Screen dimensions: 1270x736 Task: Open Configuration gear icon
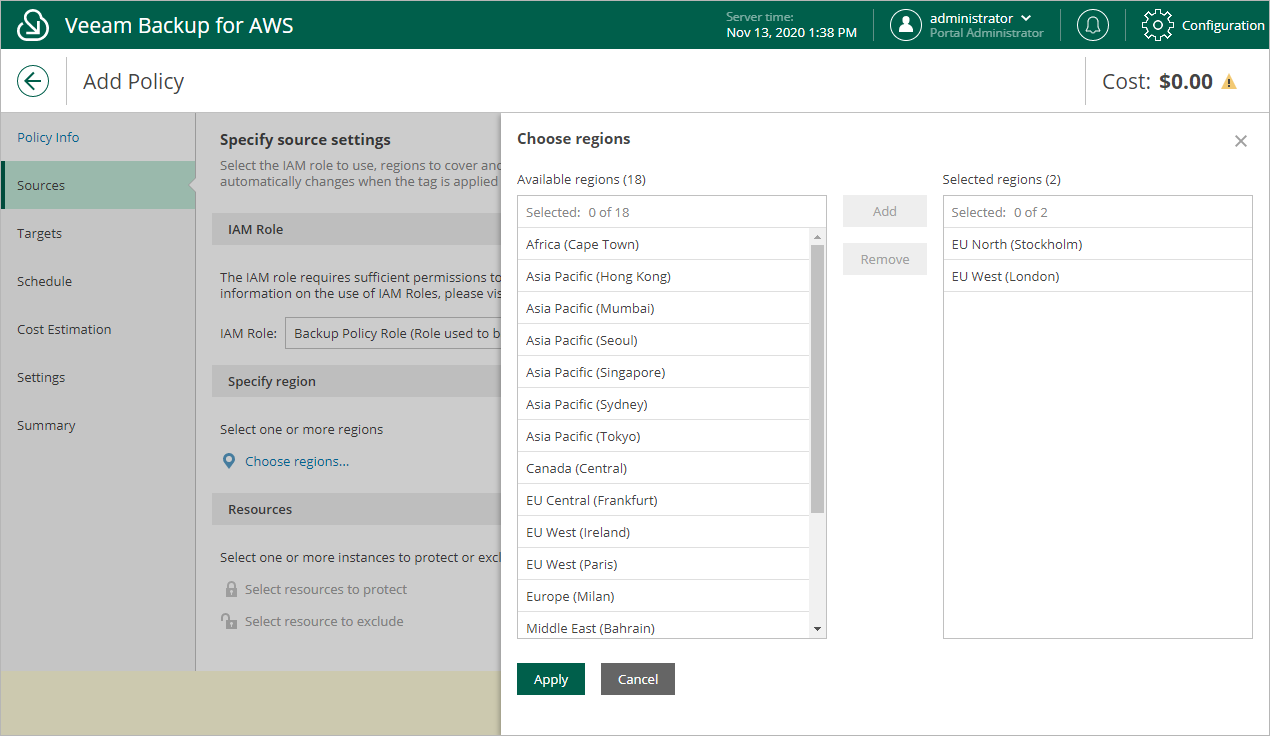pyautogui.click(x=1157, y=25)
